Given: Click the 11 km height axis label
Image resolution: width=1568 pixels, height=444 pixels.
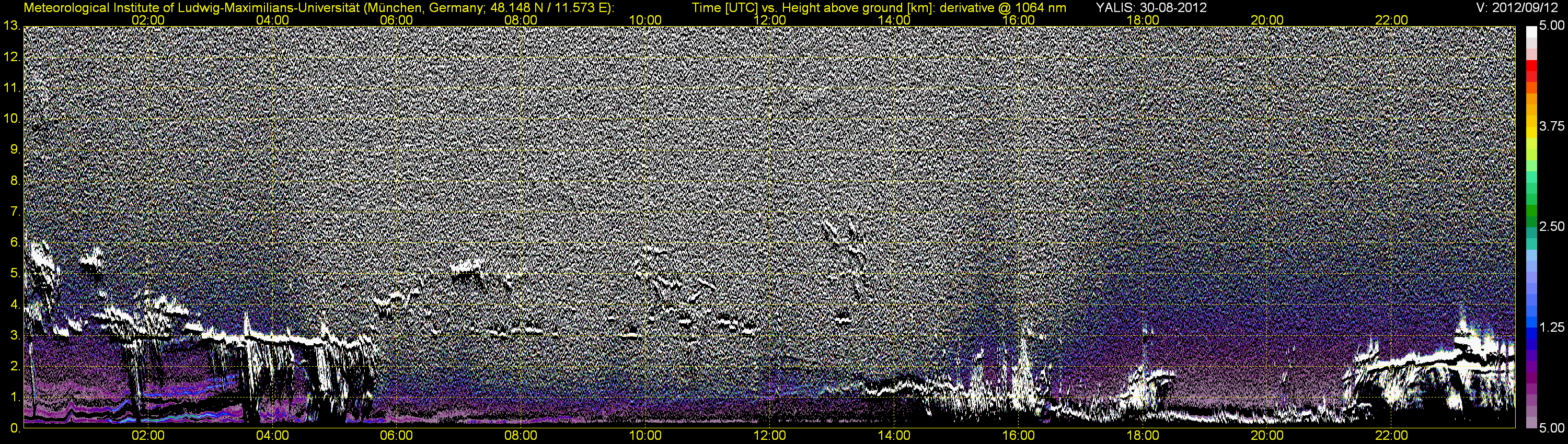Looking at the screenshot, I should pos(11,88).
